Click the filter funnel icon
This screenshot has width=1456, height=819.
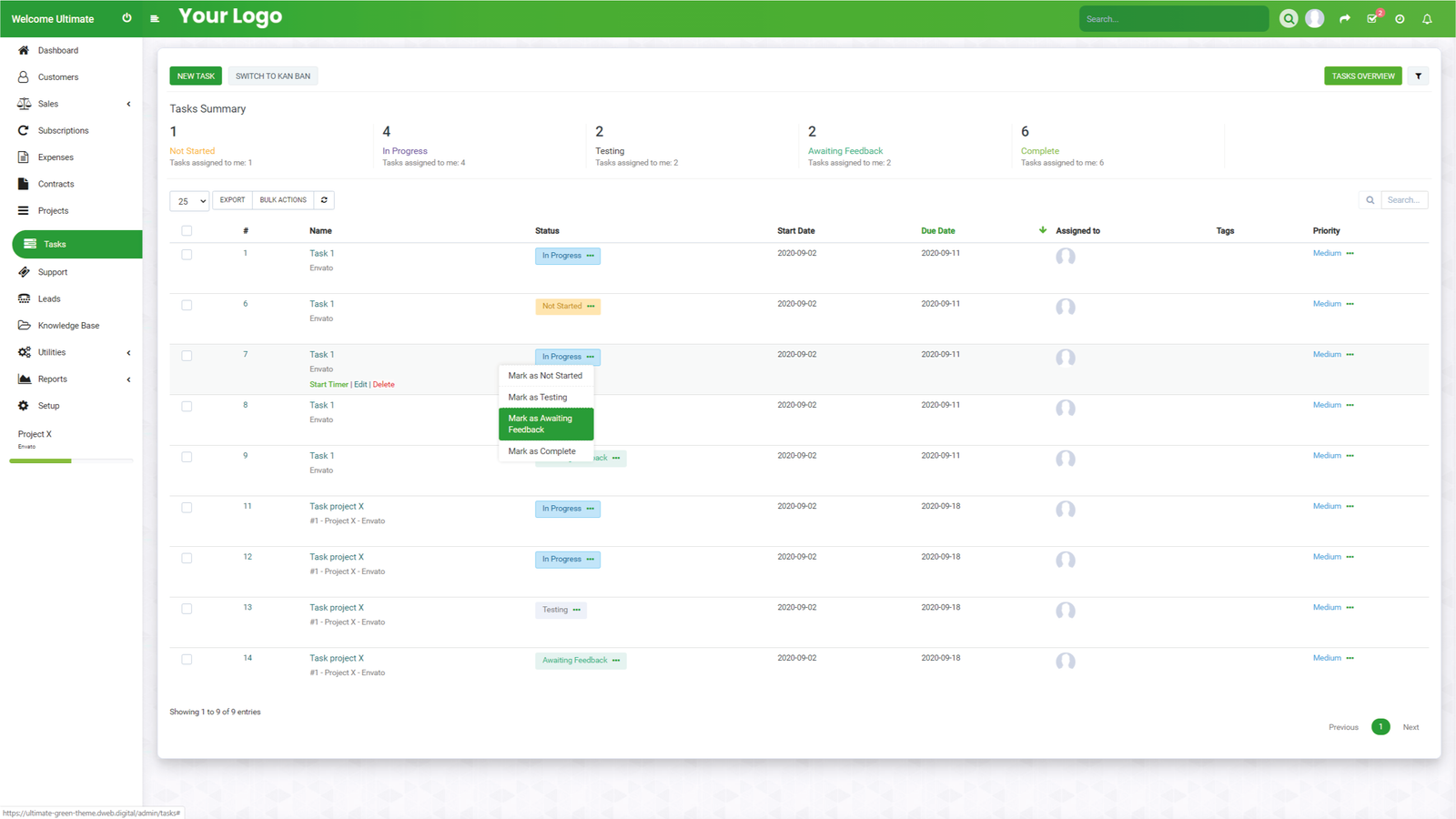pyautogui.click(x=1418, y=76)
